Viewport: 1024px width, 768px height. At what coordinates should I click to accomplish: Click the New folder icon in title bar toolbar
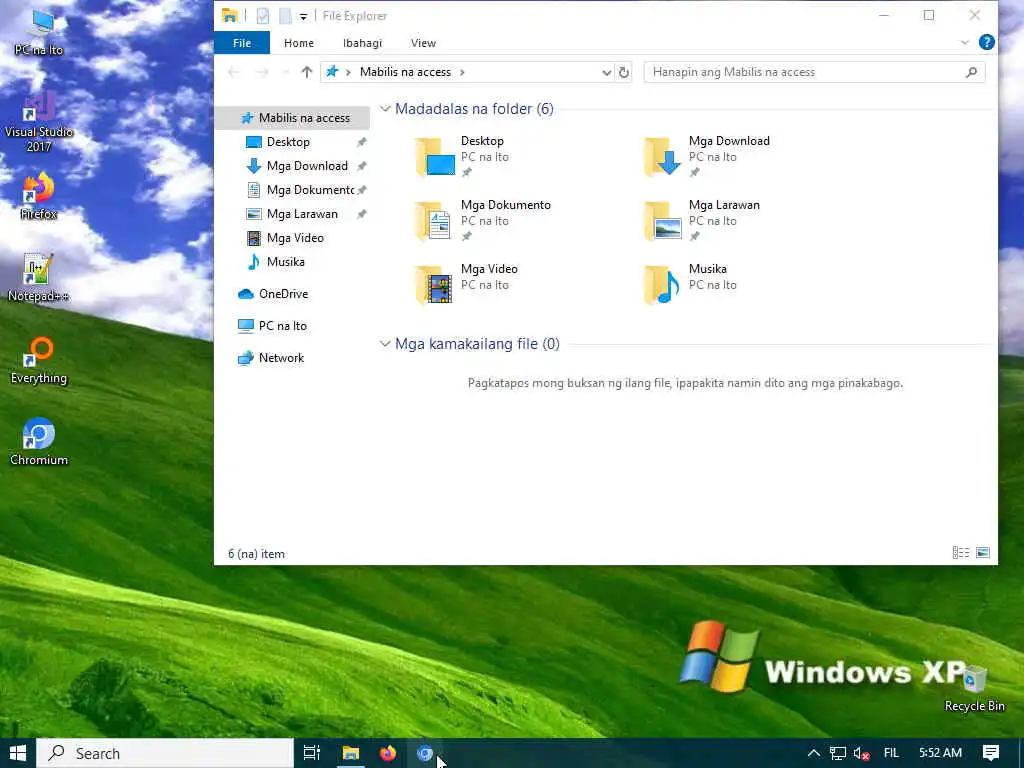[x=285, y=16]
